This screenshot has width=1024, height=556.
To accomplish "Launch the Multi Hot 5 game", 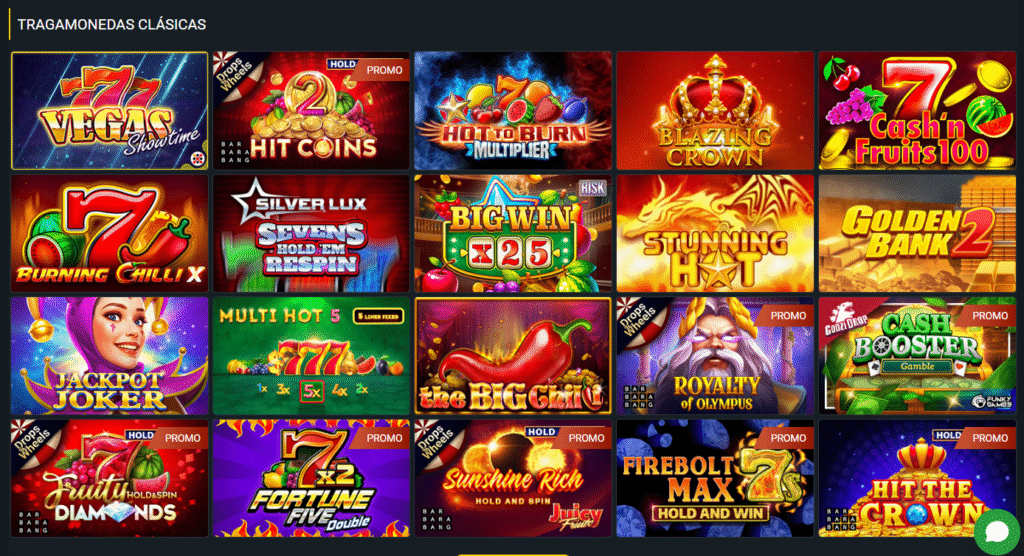I will point(312,356).
